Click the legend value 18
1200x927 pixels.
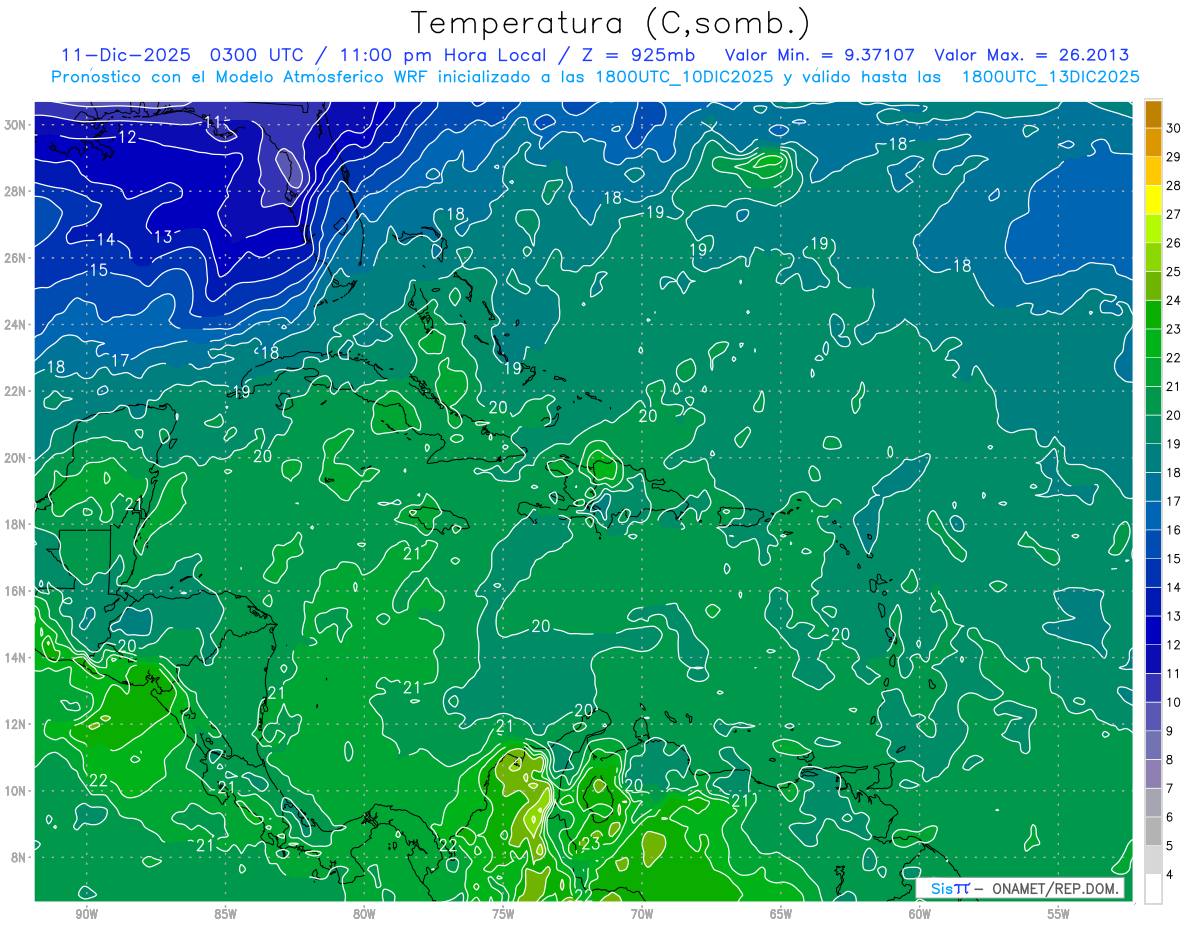[x=1173, y=472]
